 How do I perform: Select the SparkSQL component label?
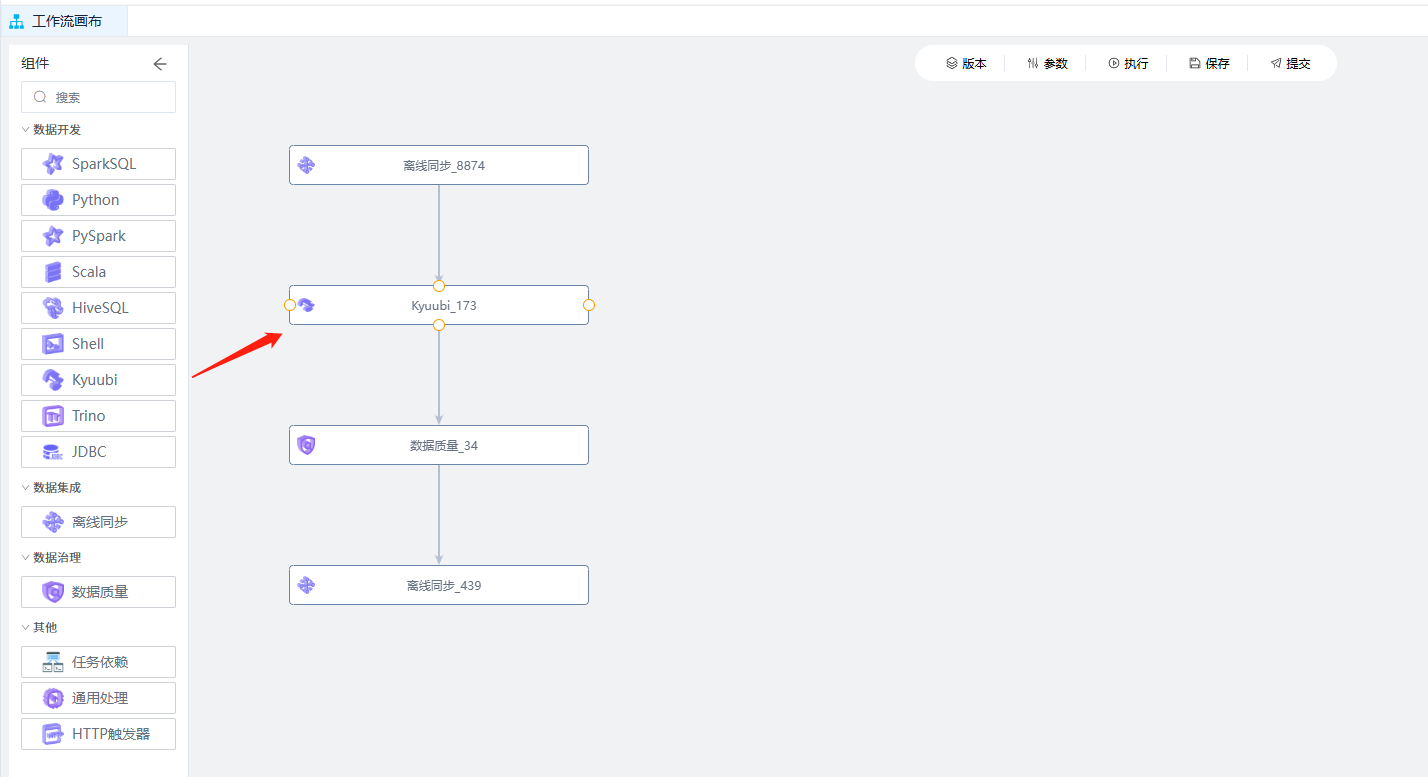pyautogui.click(x=104, y=164)
